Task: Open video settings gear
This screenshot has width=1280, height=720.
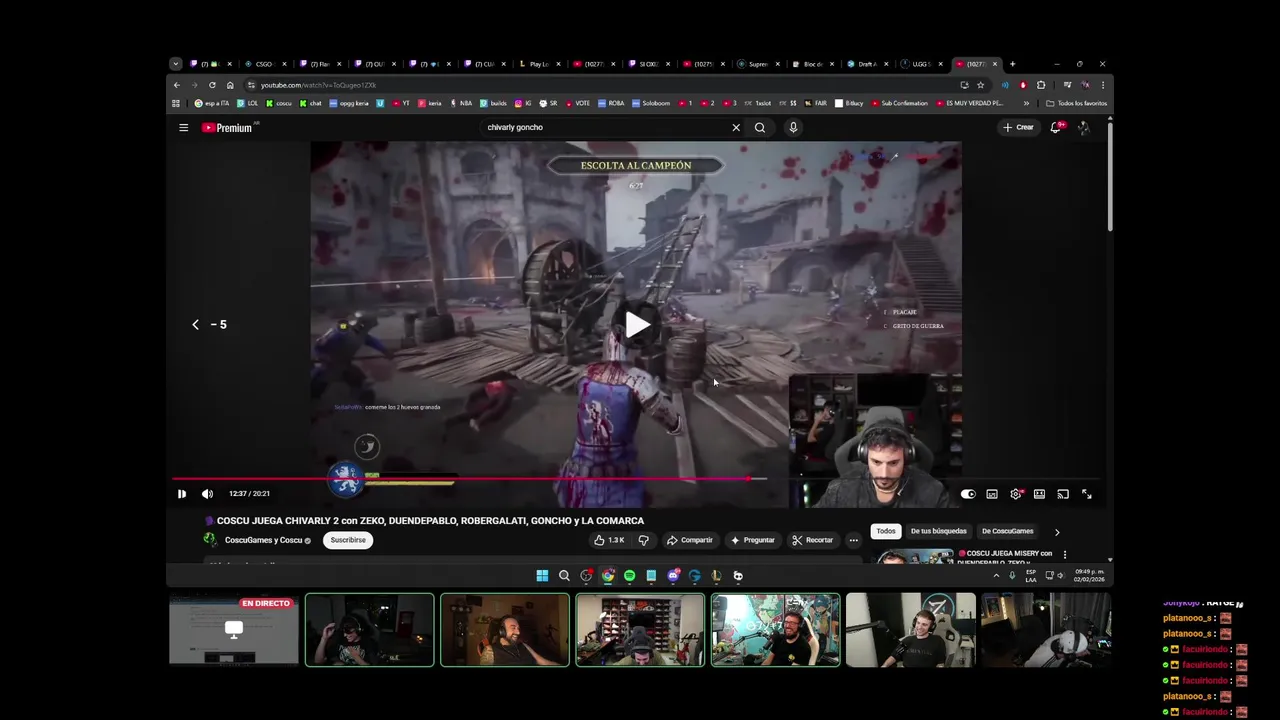Action: click(x=1016, y=494)
